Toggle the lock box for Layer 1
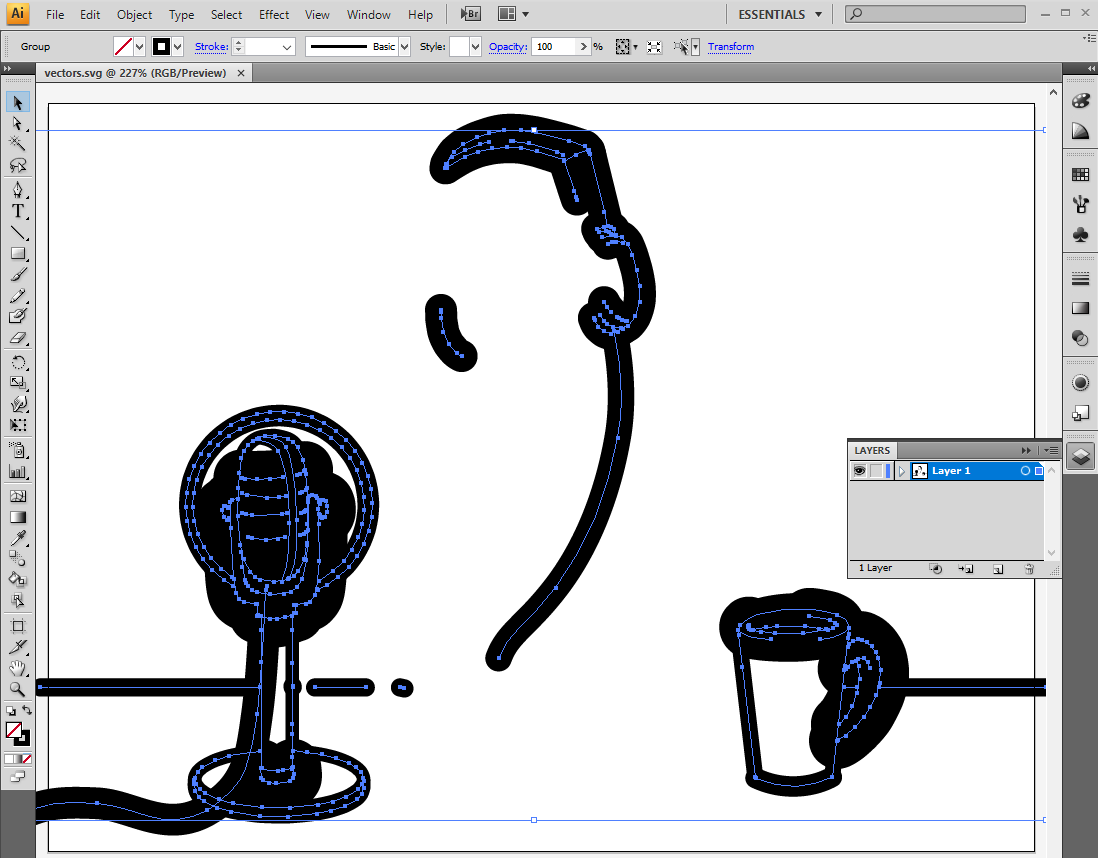 (876, 471)
